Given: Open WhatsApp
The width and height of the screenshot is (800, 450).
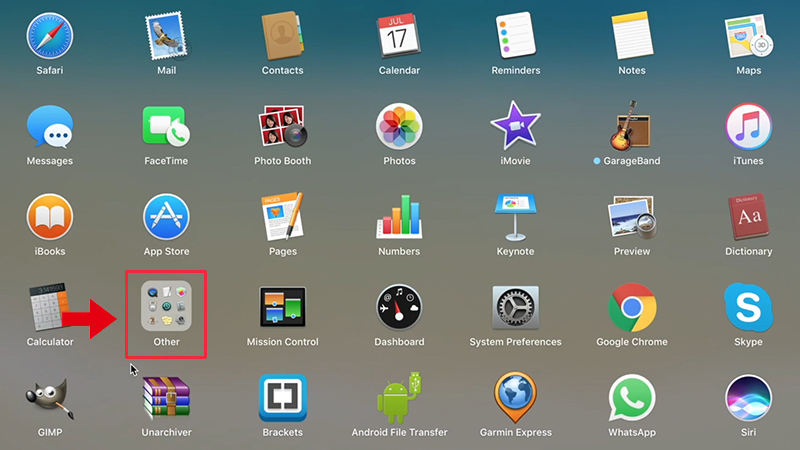Looking at the screenshot, I should pos(632,398).
